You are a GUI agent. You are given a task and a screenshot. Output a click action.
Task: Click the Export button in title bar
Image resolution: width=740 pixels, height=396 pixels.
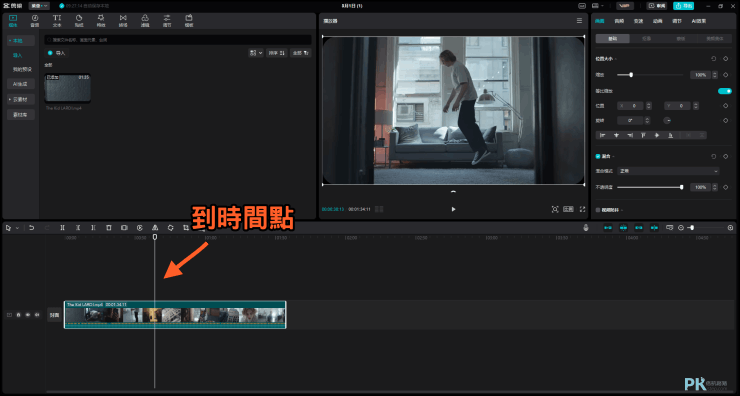[683, 6]
